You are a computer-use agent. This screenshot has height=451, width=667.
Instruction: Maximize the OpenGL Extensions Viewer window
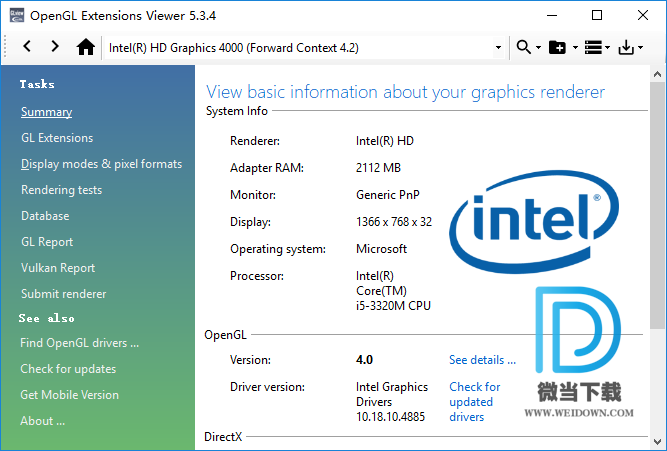coord(597,15)
